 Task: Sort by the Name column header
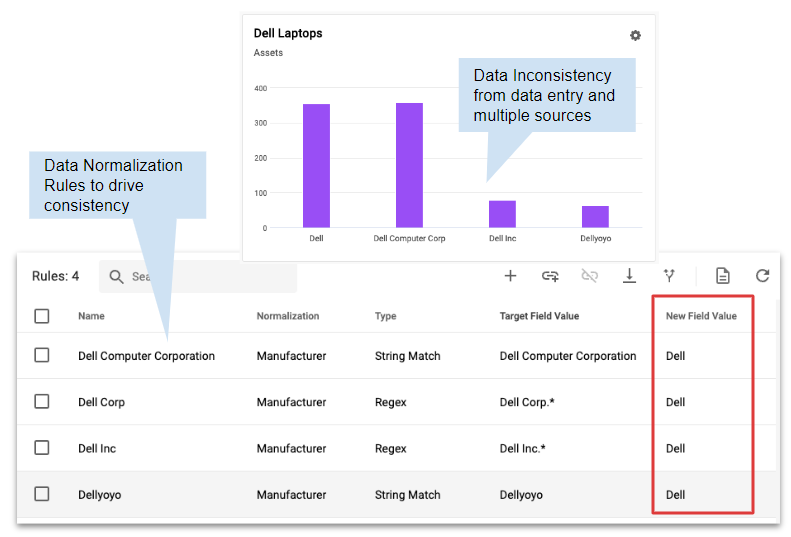[x=91, y=316]
